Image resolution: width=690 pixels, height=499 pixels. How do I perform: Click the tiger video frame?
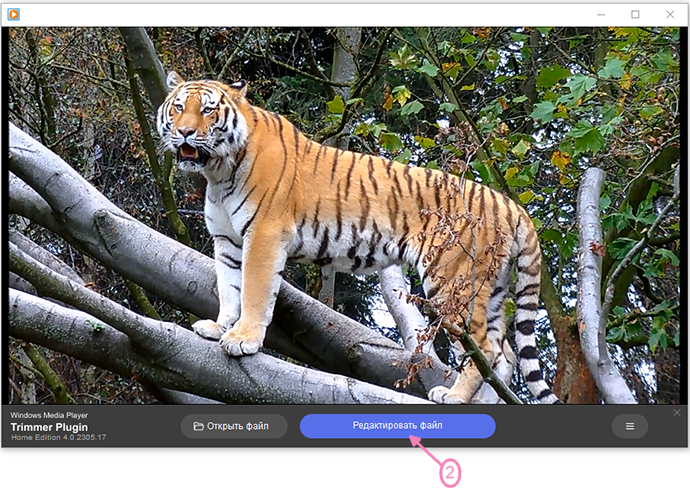click(345, 216)
